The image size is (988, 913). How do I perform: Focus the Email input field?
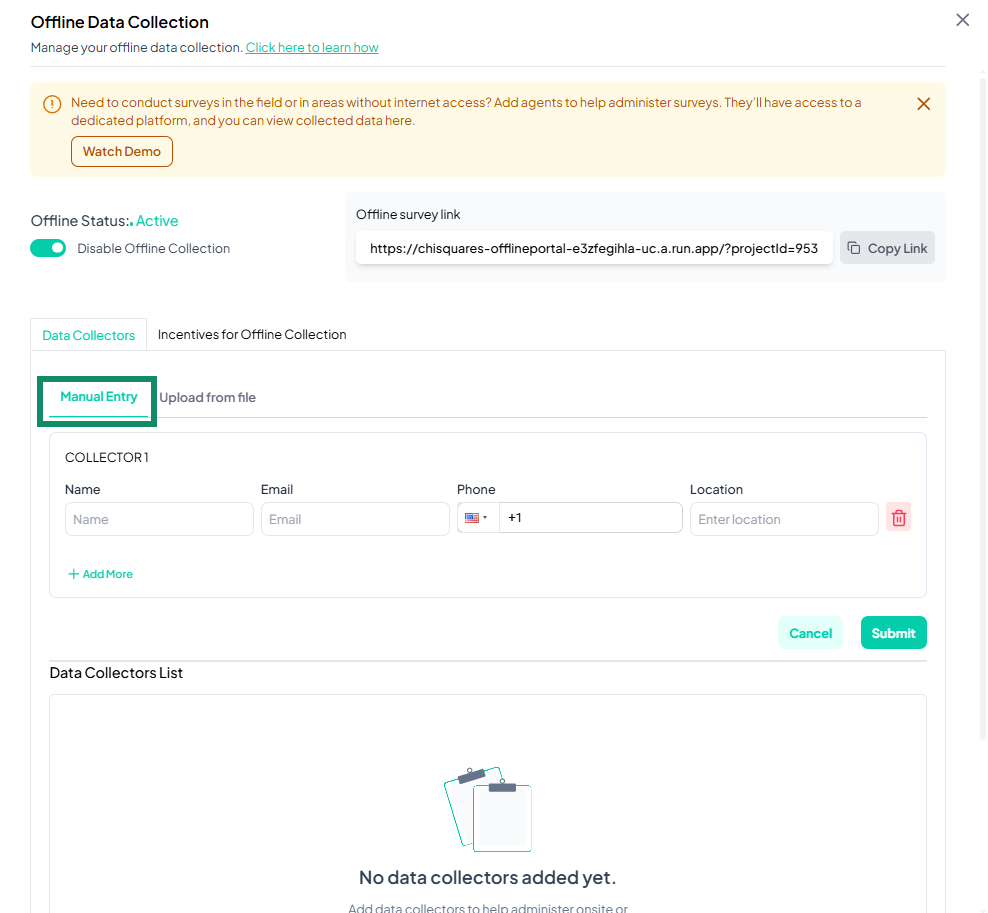pyautogui.click(x=355, y=519)
